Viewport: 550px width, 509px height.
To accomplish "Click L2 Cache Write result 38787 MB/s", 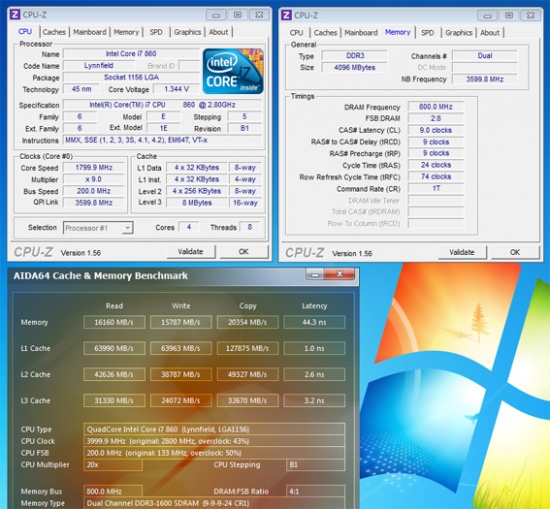I will point(181,374).
